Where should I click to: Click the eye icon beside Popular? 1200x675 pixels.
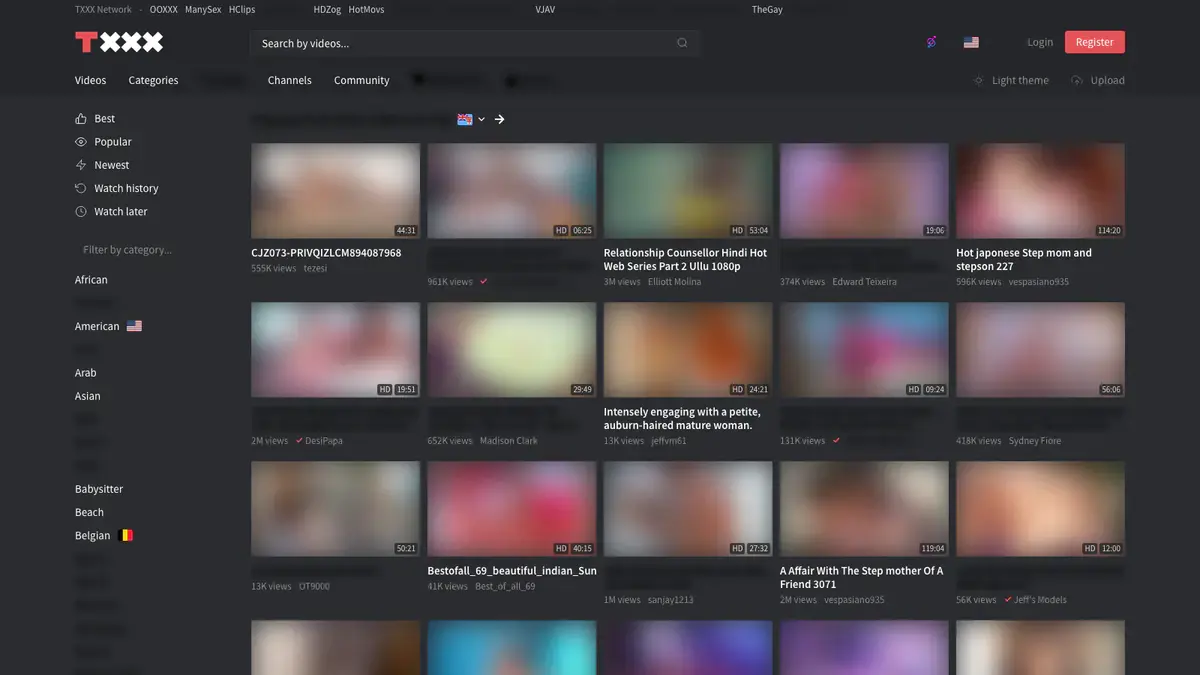click(x=81, y=142)
